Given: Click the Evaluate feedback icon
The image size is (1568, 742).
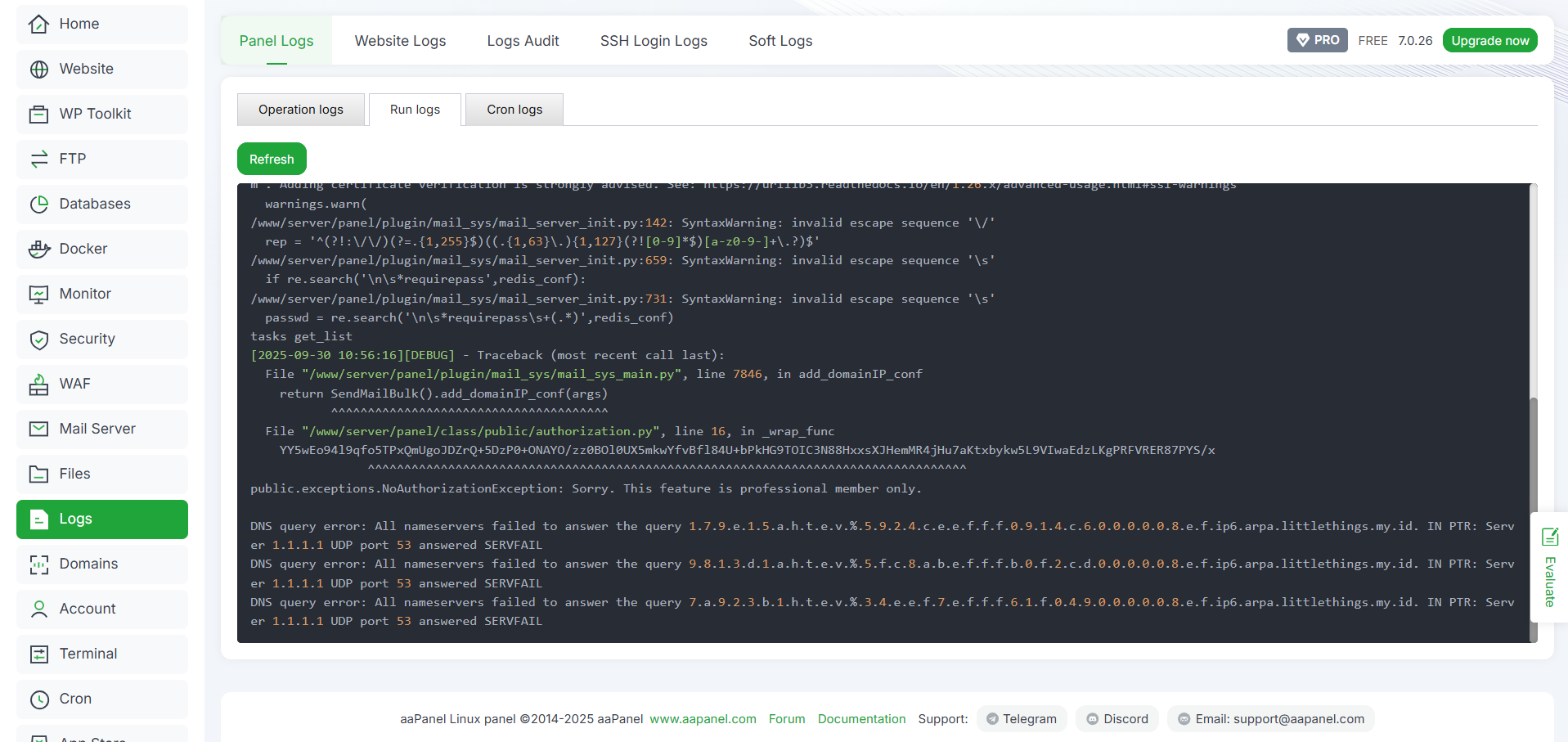Looking at the screenshot, I should tap(1550, 537).
